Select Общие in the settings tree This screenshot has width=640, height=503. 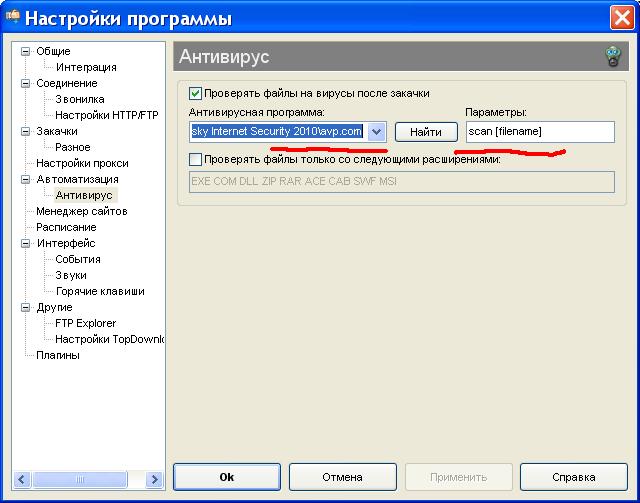(53, 51)
